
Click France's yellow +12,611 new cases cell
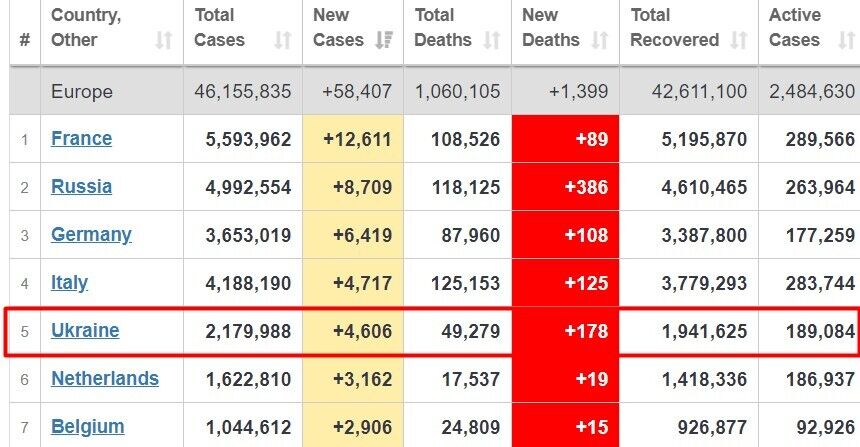[x=353, y=139]
